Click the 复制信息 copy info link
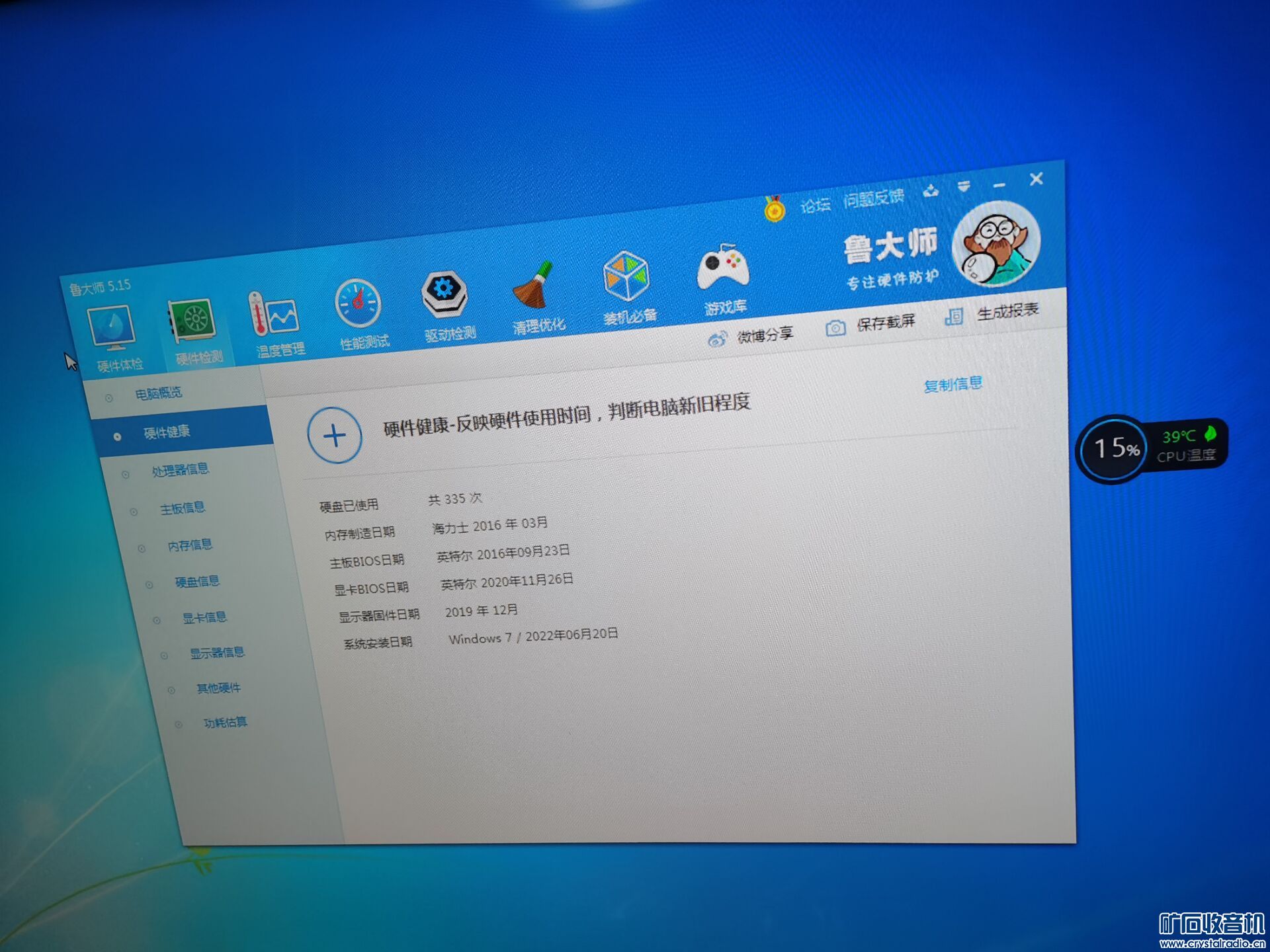Screen dimensions: 1270x952 (952, 385)
